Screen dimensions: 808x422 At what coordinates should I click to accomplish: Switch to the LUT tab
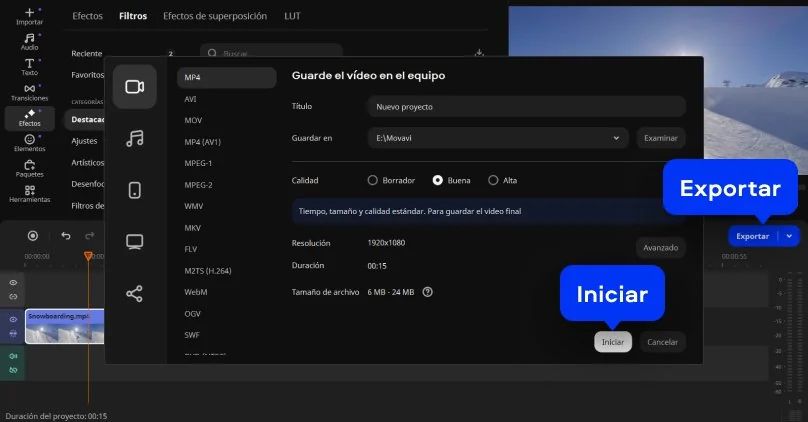[292, 16]
